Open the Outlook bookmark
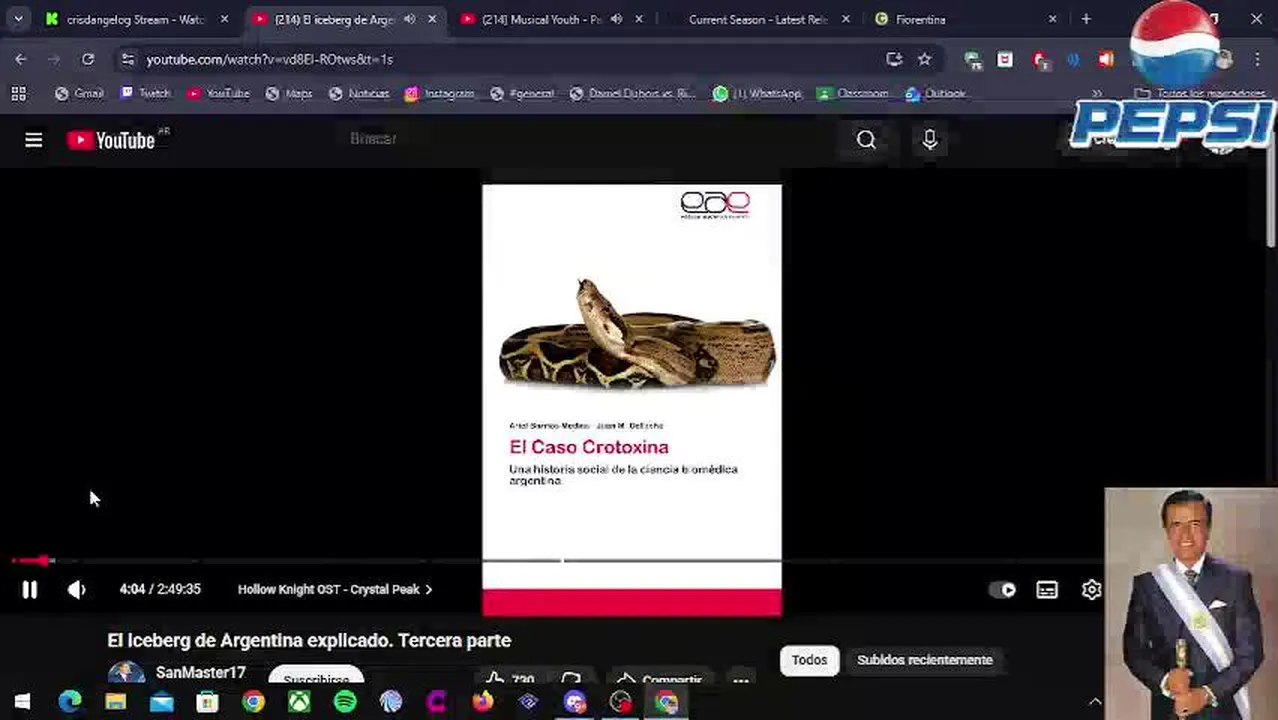This screenshot has height=720, width=1278. pos(935,93)
